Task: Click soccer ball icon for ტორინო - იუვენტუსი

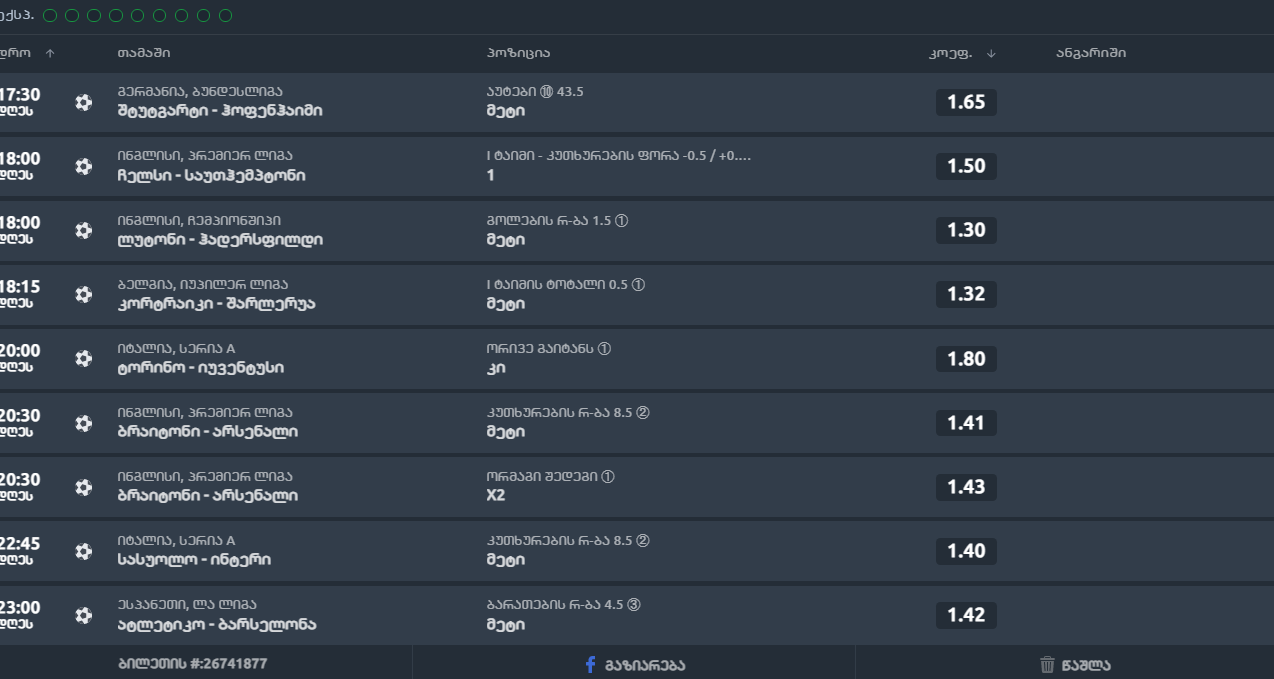Action: [83, 358]
